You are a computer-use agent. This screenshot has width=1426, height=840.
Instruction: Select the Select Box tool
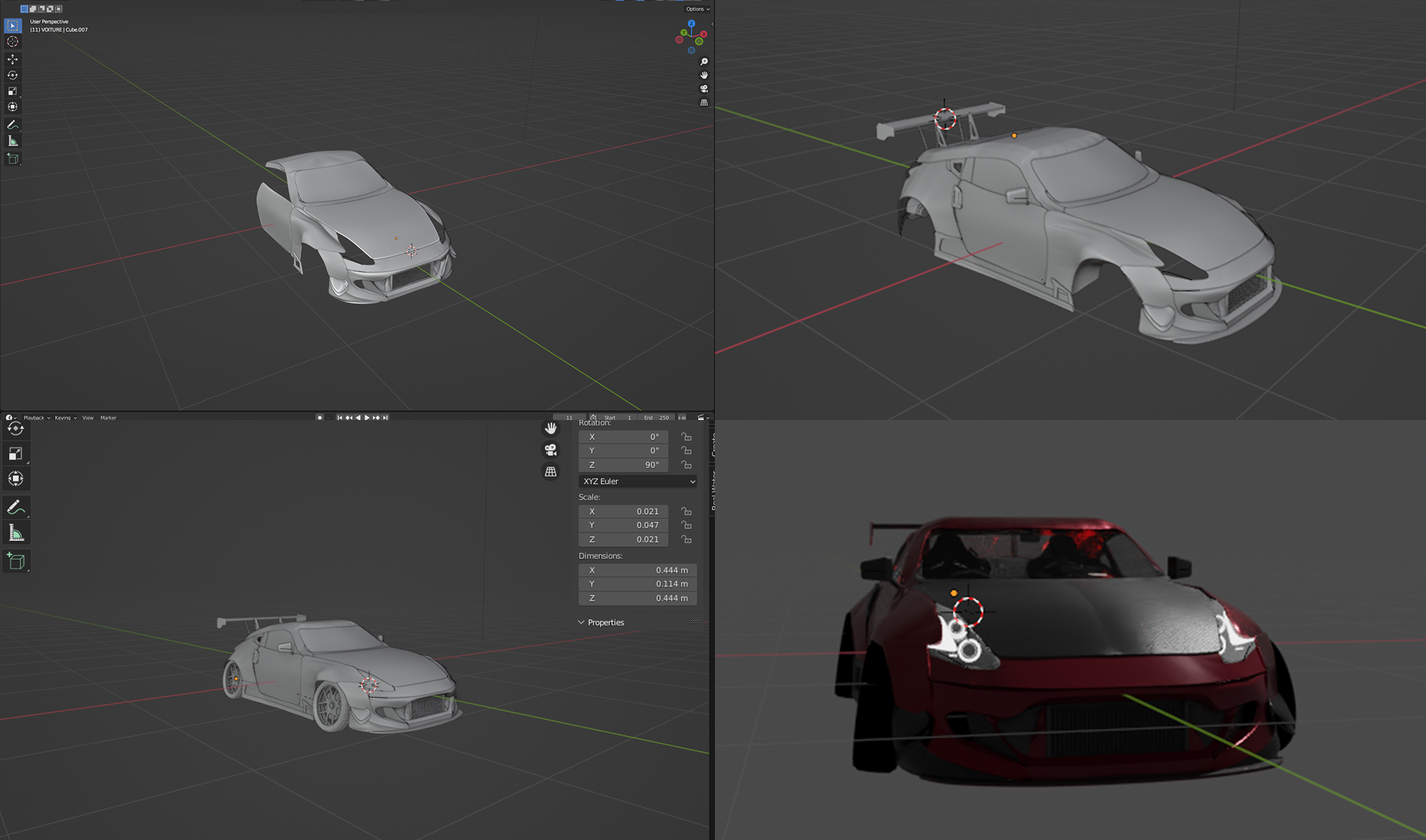[13, 26]
